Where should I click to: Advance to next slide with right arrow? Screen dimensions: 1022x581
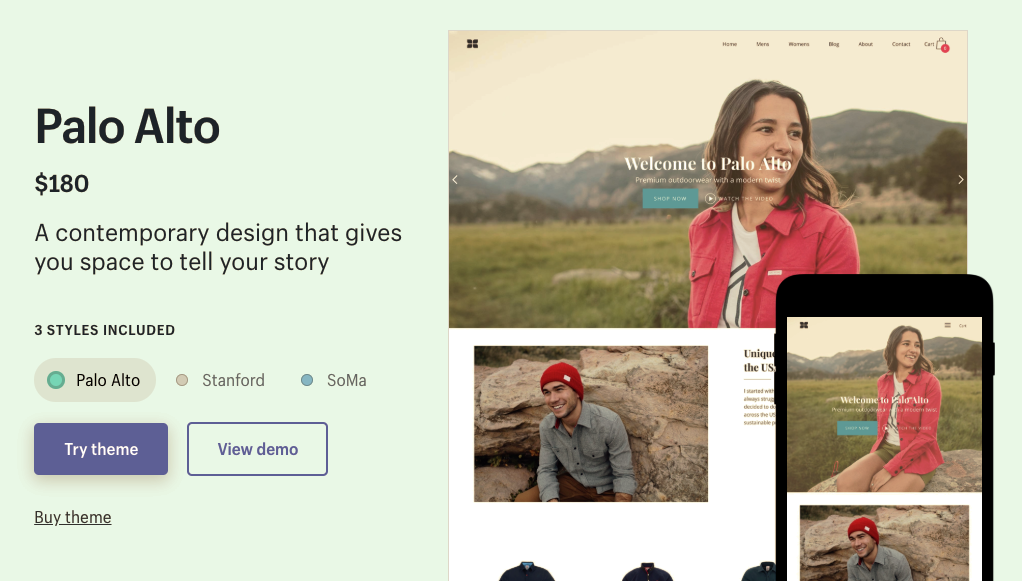[x=961, y=179]
